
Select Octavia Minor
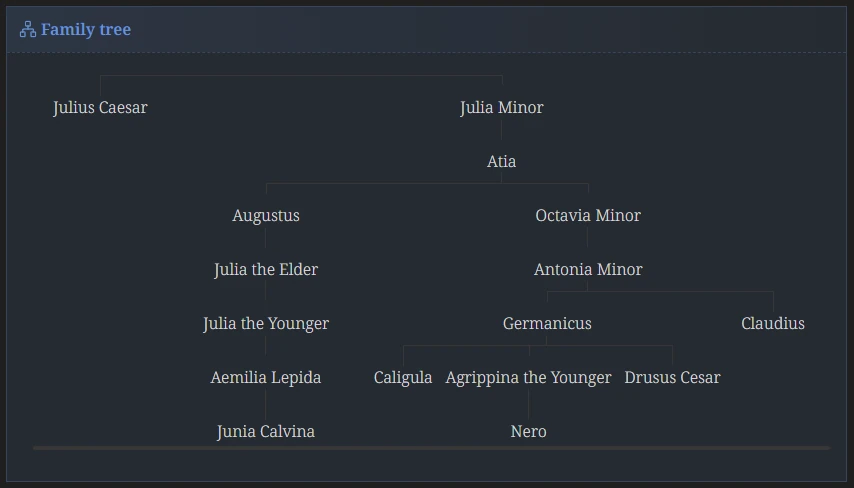tap(588, 215)
